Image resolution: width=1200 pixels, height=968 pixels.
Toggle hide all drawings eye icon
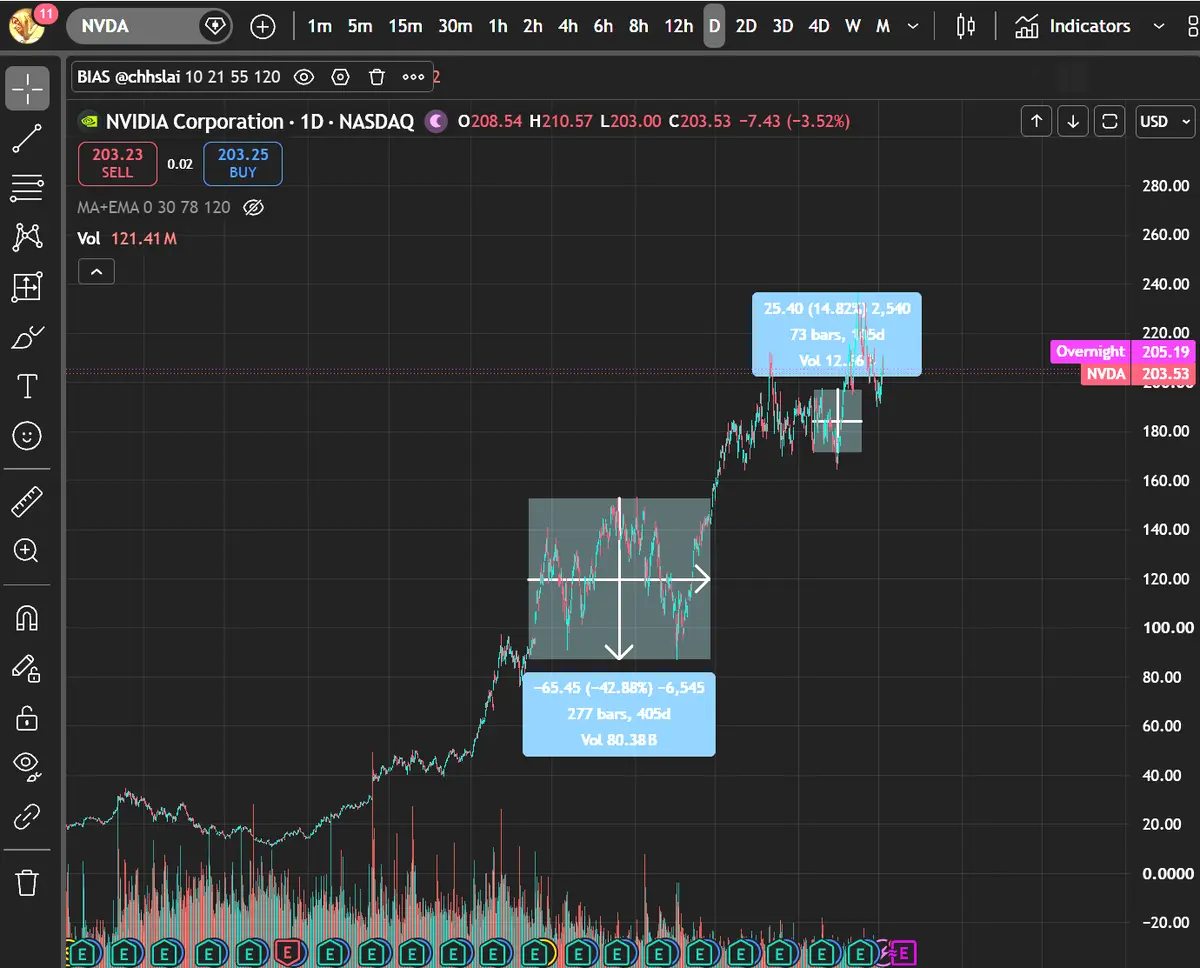click(x=27, y=765)
